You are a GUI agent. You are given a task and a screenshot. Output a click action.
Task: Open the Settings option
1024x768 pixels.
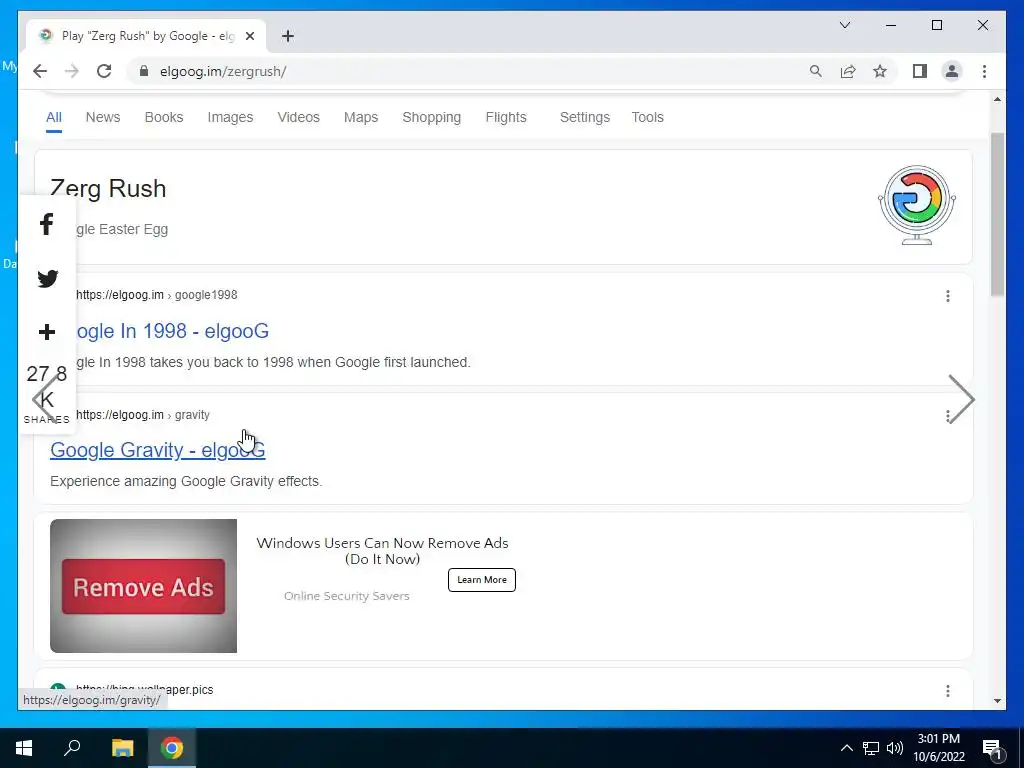(x=584, y=118)
